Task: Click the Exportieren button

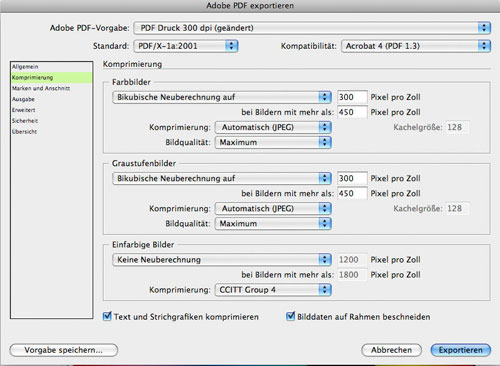Action: click(x=461, y=350)
